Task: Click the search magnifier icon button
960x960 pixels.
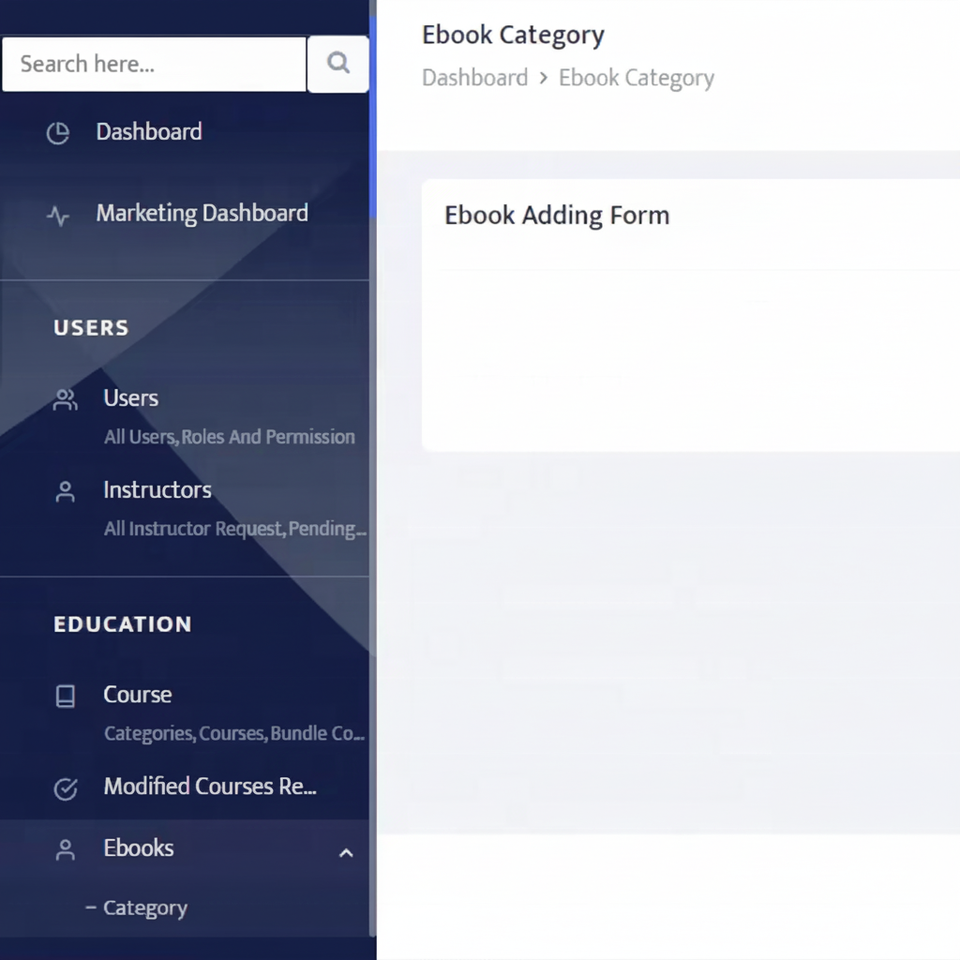Action: (338, 64)
